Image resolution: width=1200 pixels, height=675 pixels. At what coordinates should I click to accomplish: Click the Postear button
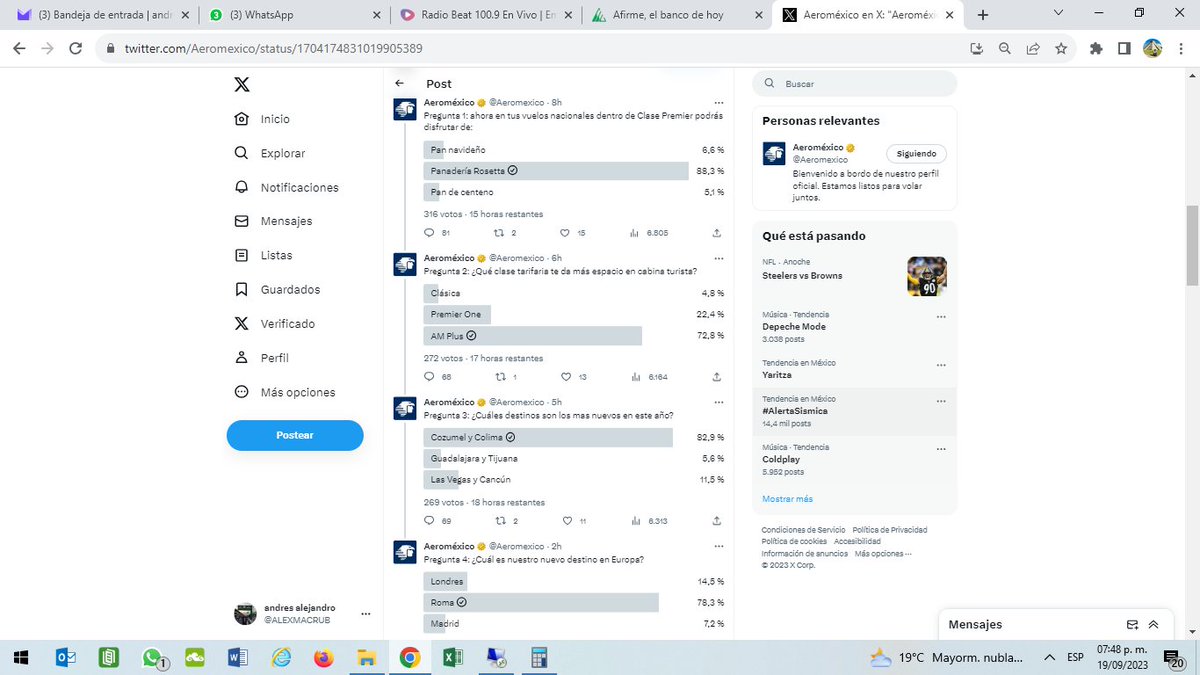tap(295, 435)
